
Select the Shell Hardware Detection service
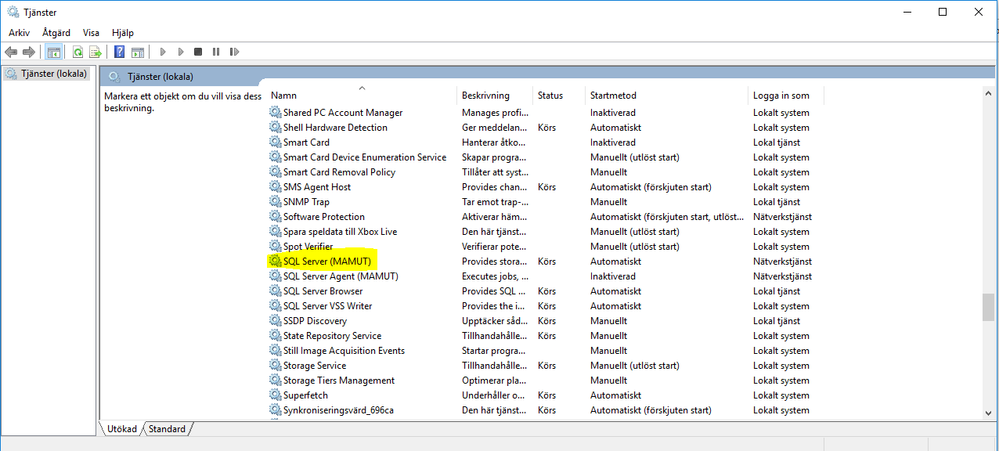coord(335,127)
